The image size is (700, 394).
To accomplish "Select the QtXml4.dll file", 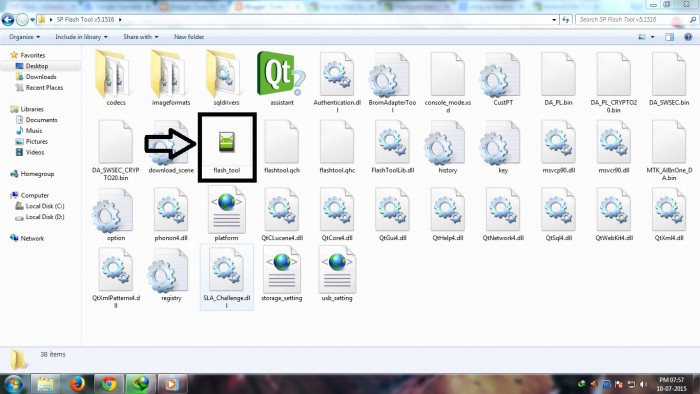I will (669, 215).
